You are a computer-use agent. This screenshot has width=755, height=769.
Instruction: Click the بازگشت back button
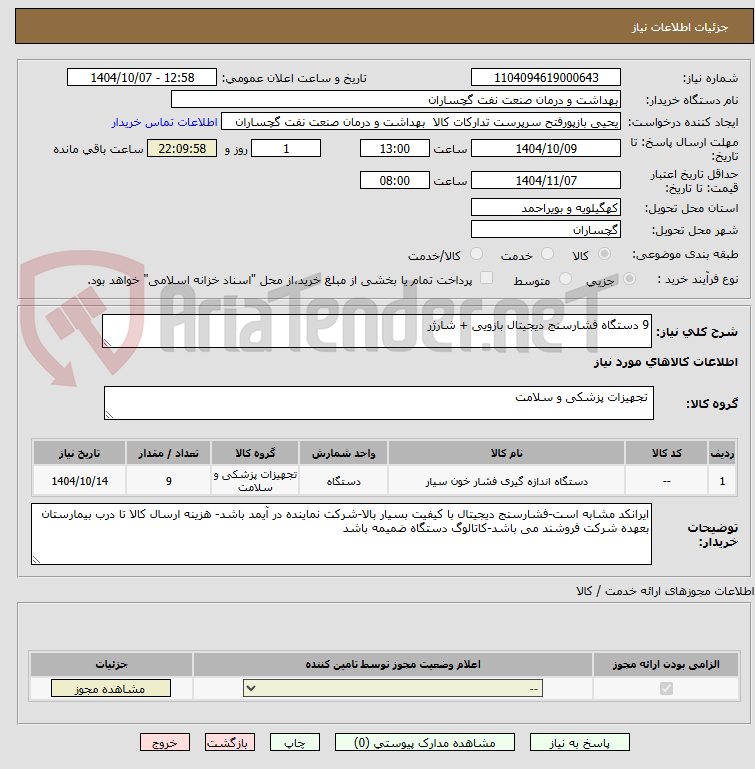click(230, 743)
